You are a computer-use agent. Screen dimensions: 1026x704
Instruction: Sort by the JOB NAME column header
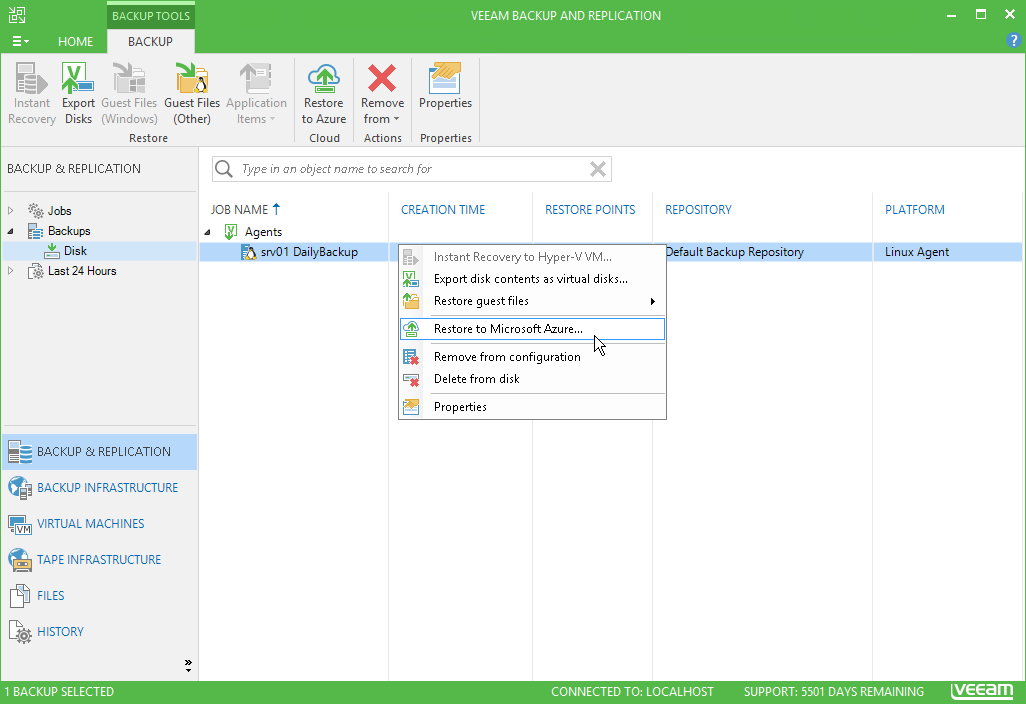pos(239,209)
